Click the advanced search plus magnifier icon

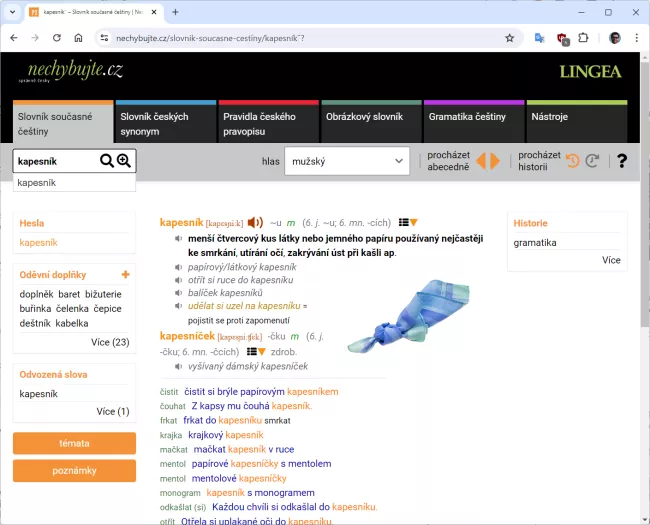pyautogui.click(x=124, y=161)
